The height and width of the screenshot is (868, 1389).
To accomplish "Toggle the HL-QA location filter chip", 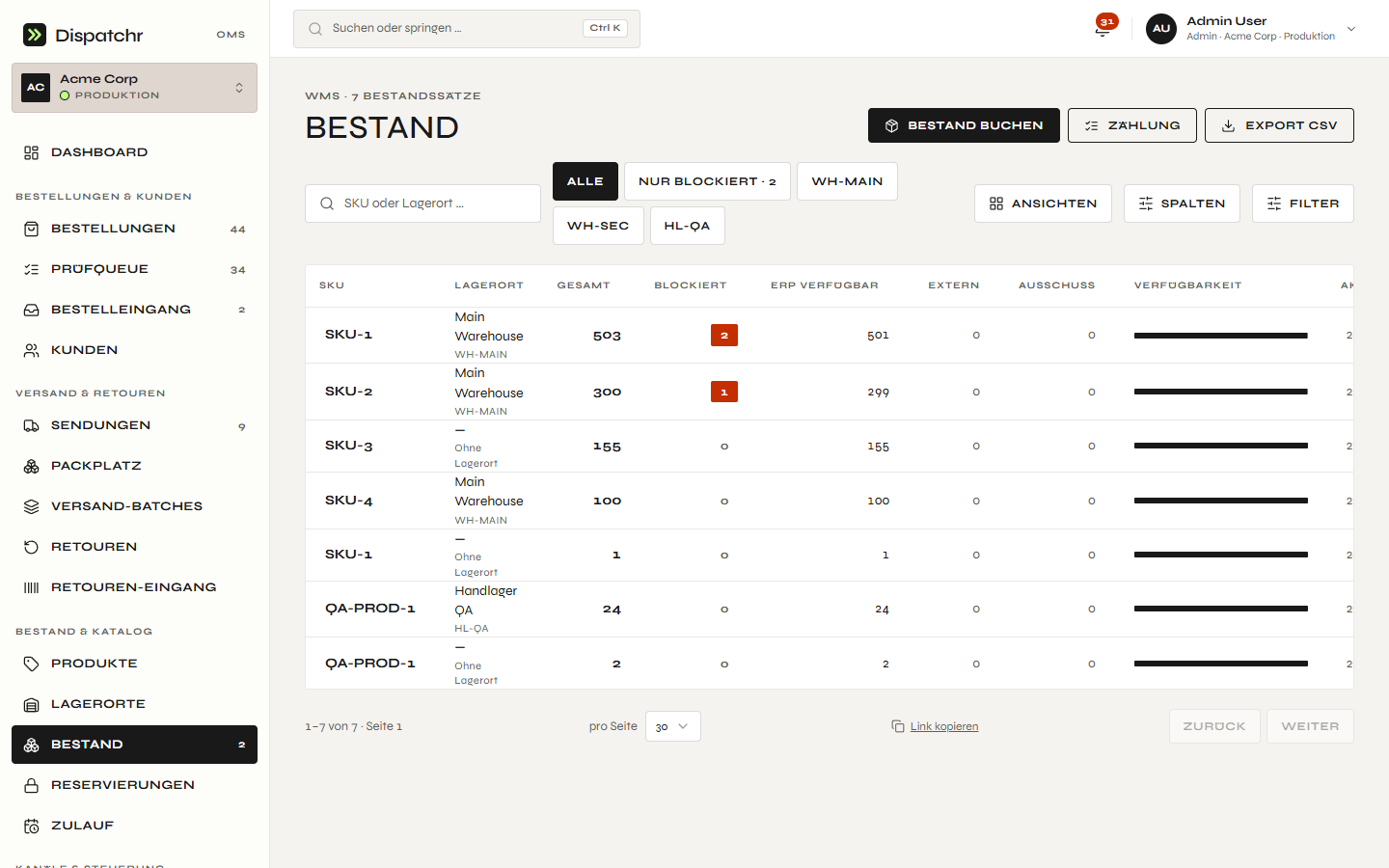I will [x=687, y=226].
